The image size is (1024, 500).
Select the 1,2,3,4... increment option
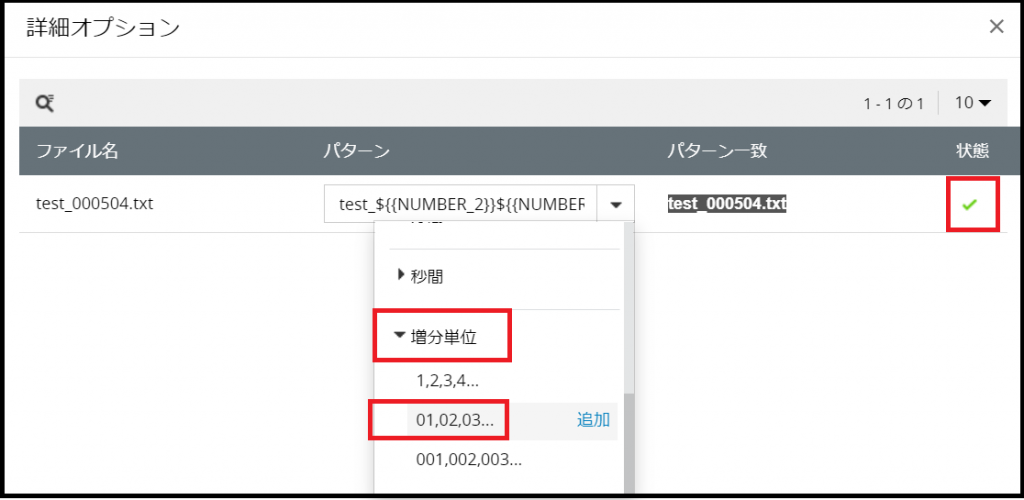pyautogui.click(x=448, y=380)
